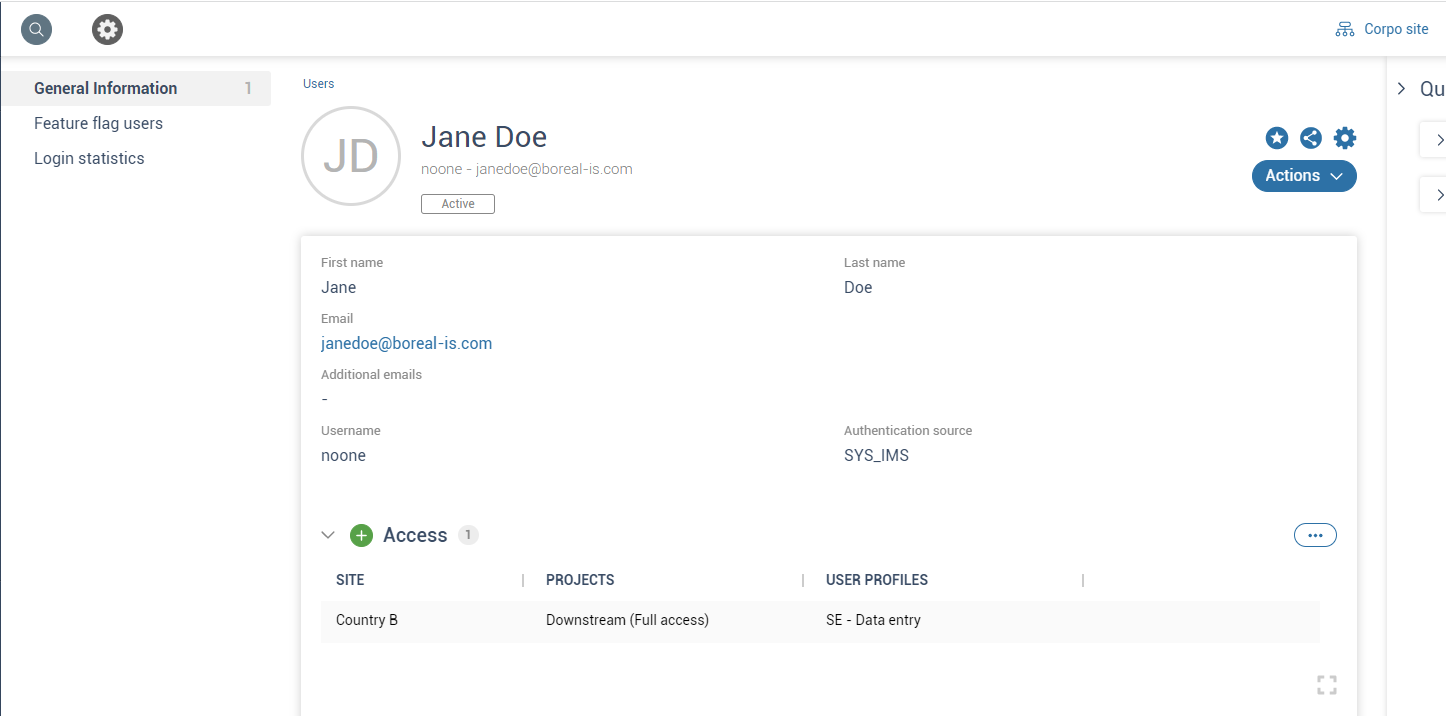Expand the right-hand Qu panel
Viewport: 1446px width, 716px height.
(x=1400, y=88)
